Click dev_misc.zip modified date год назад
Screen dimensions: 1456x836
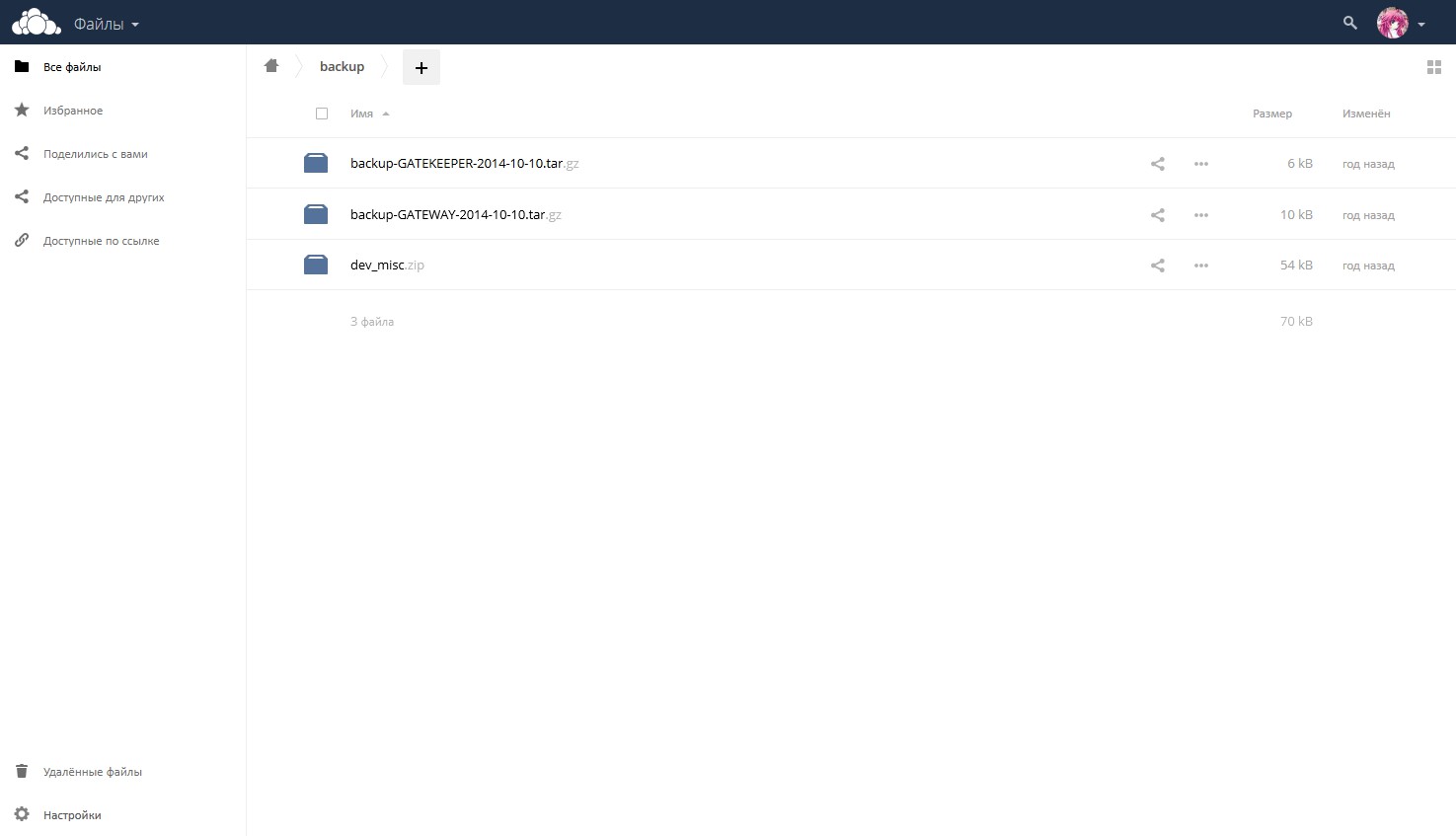click(x=1368, y=266)
